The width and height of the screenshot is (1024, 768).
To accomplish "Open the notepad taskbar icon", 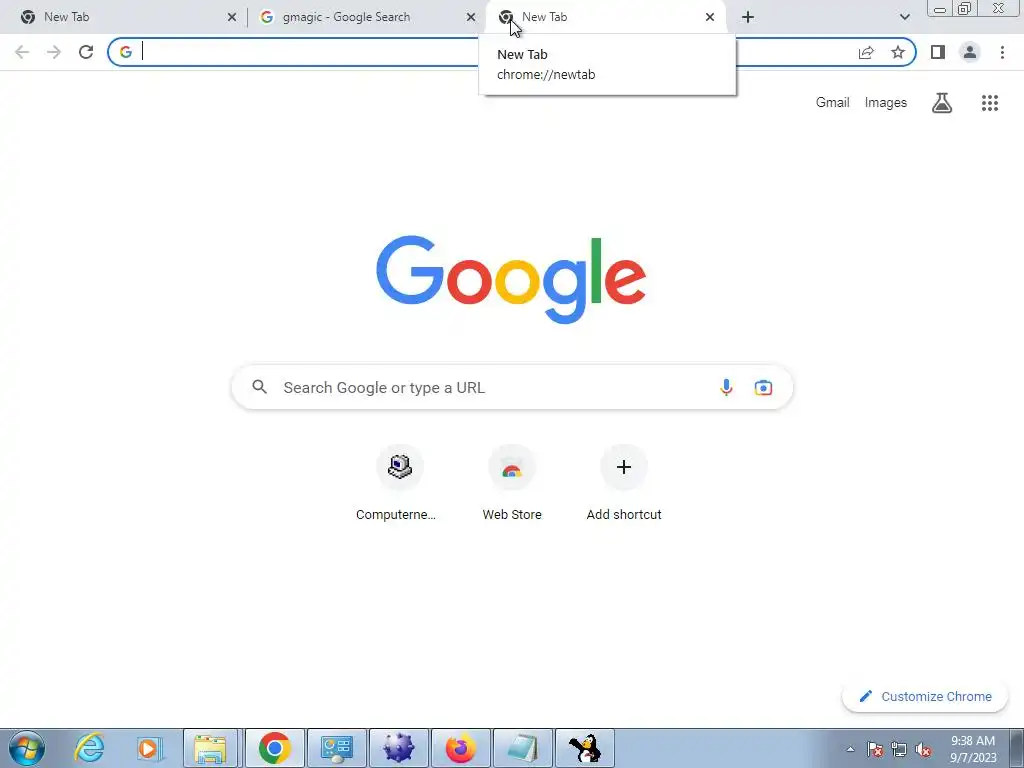I will (x=522, y=748).
